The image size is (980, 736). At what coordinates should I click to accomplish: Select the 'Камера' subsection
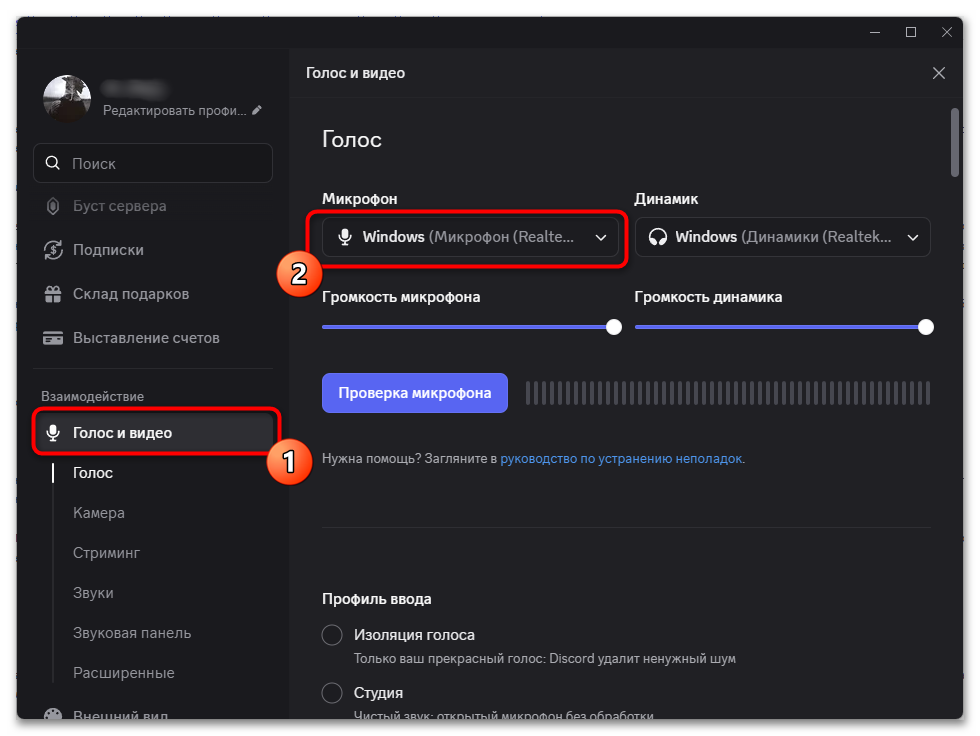(99, 513)
